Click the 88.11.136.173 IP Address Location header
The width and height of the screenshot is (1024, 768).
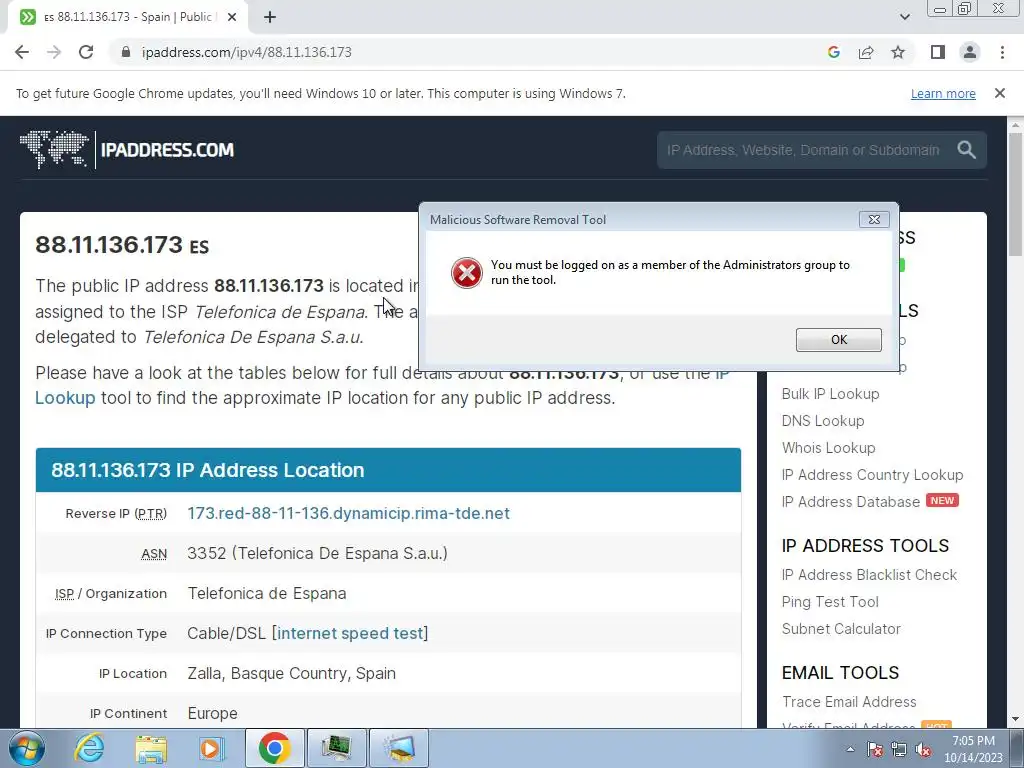[x=388, y=470]
